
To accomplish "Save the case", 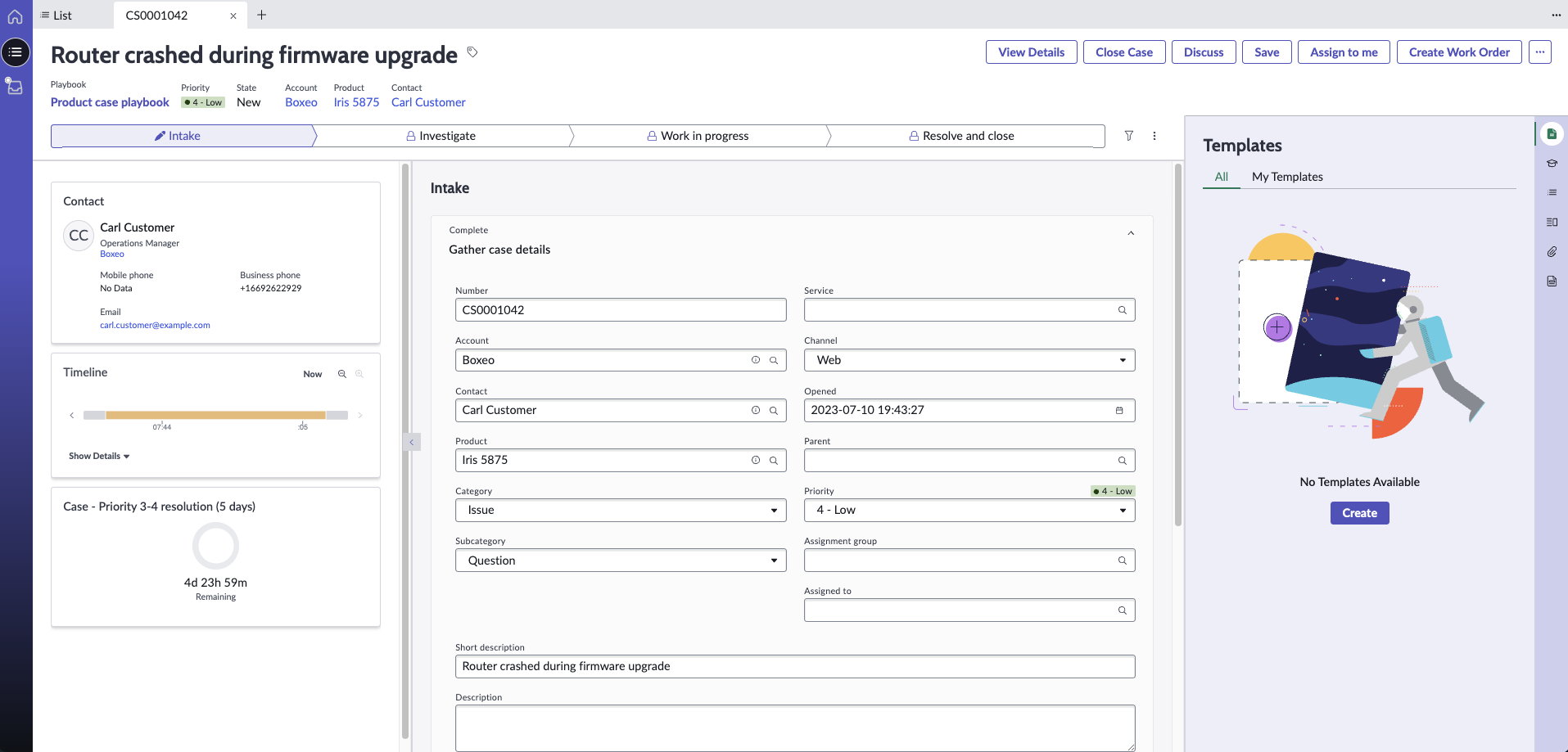I will (1267, 52).
